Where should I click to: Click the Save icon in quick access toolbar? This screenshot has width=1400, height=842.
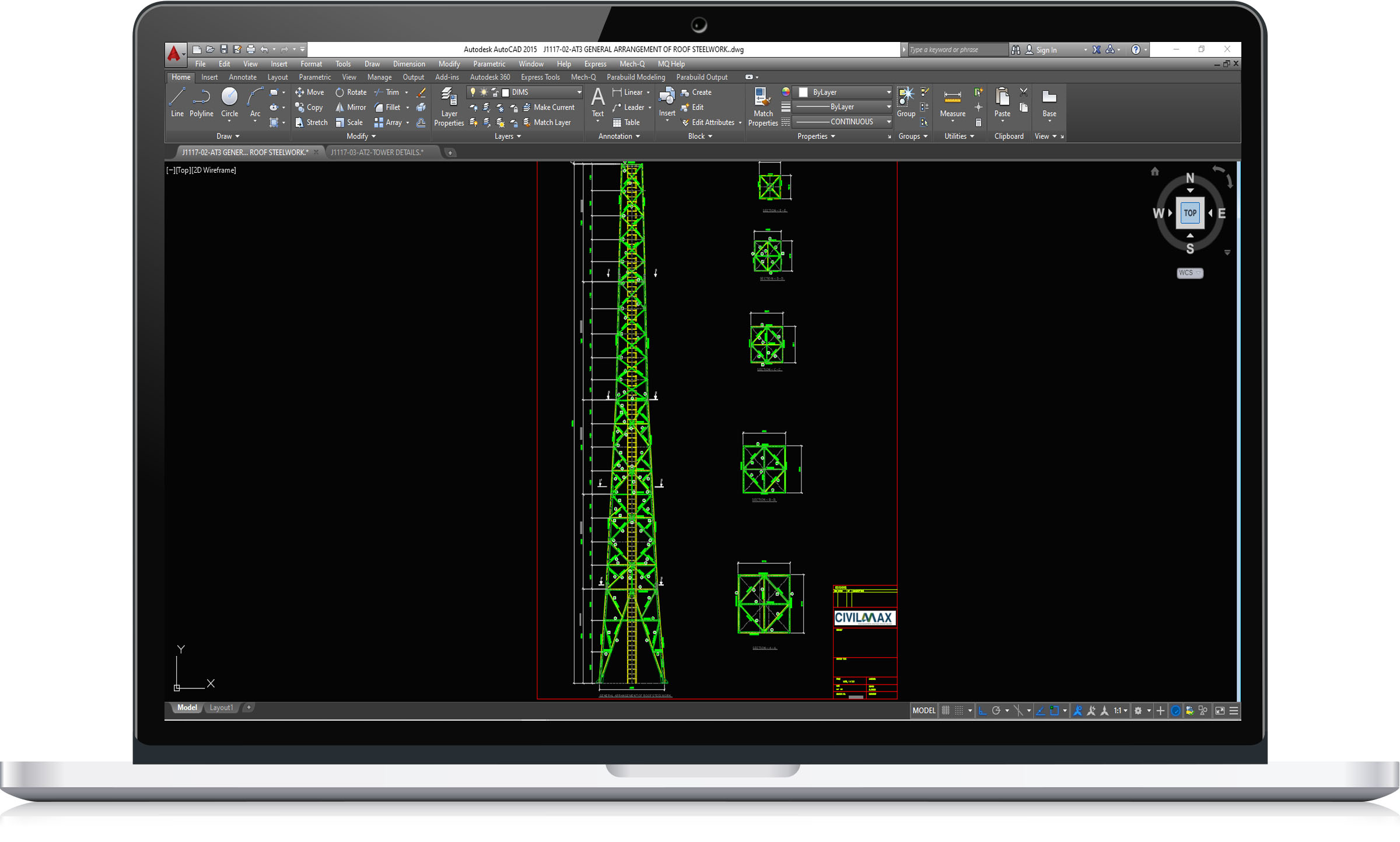tap(223, 50)
